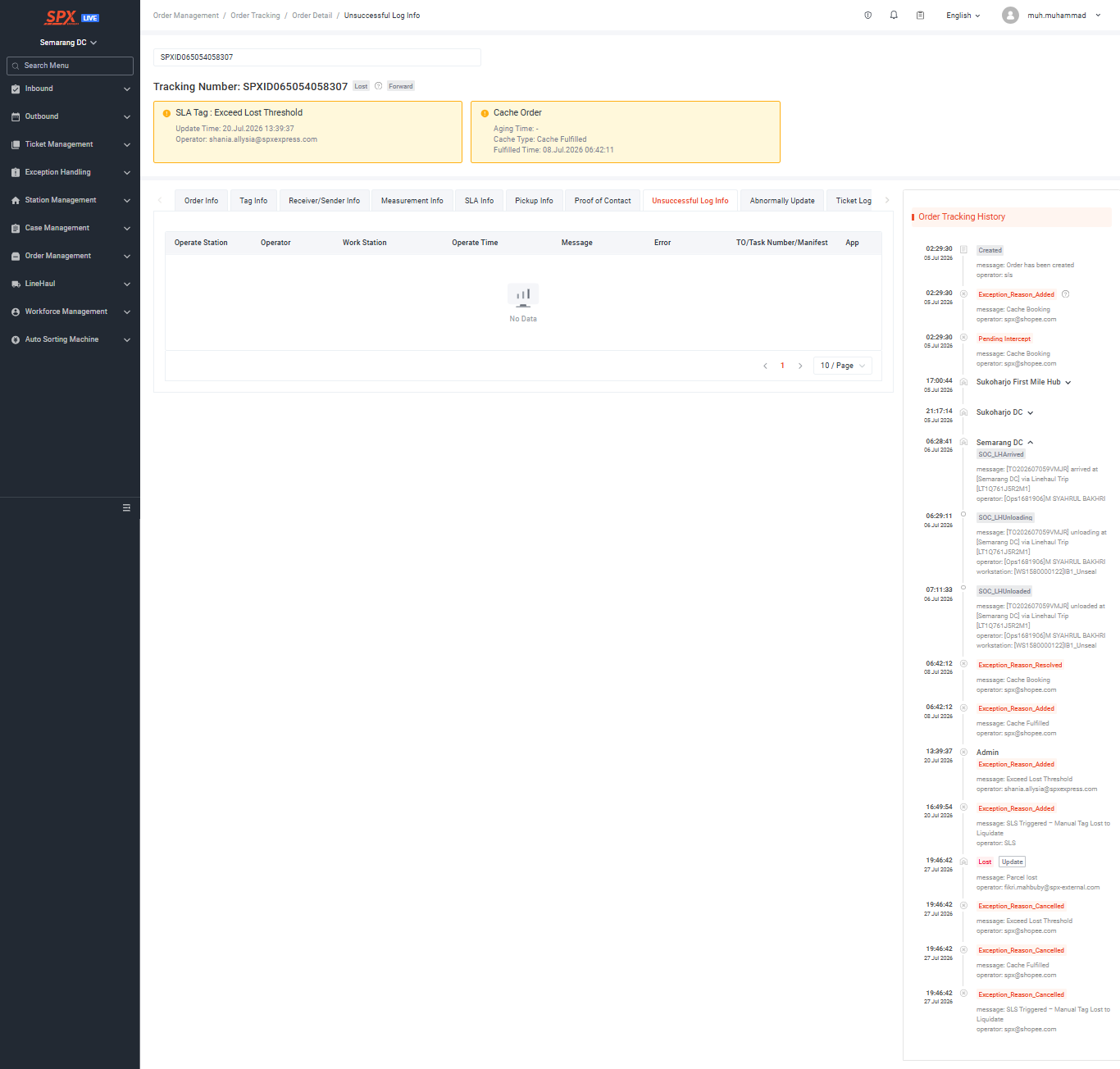
Task: Click the search icon in menu search
Action: (x=16, y=66)
